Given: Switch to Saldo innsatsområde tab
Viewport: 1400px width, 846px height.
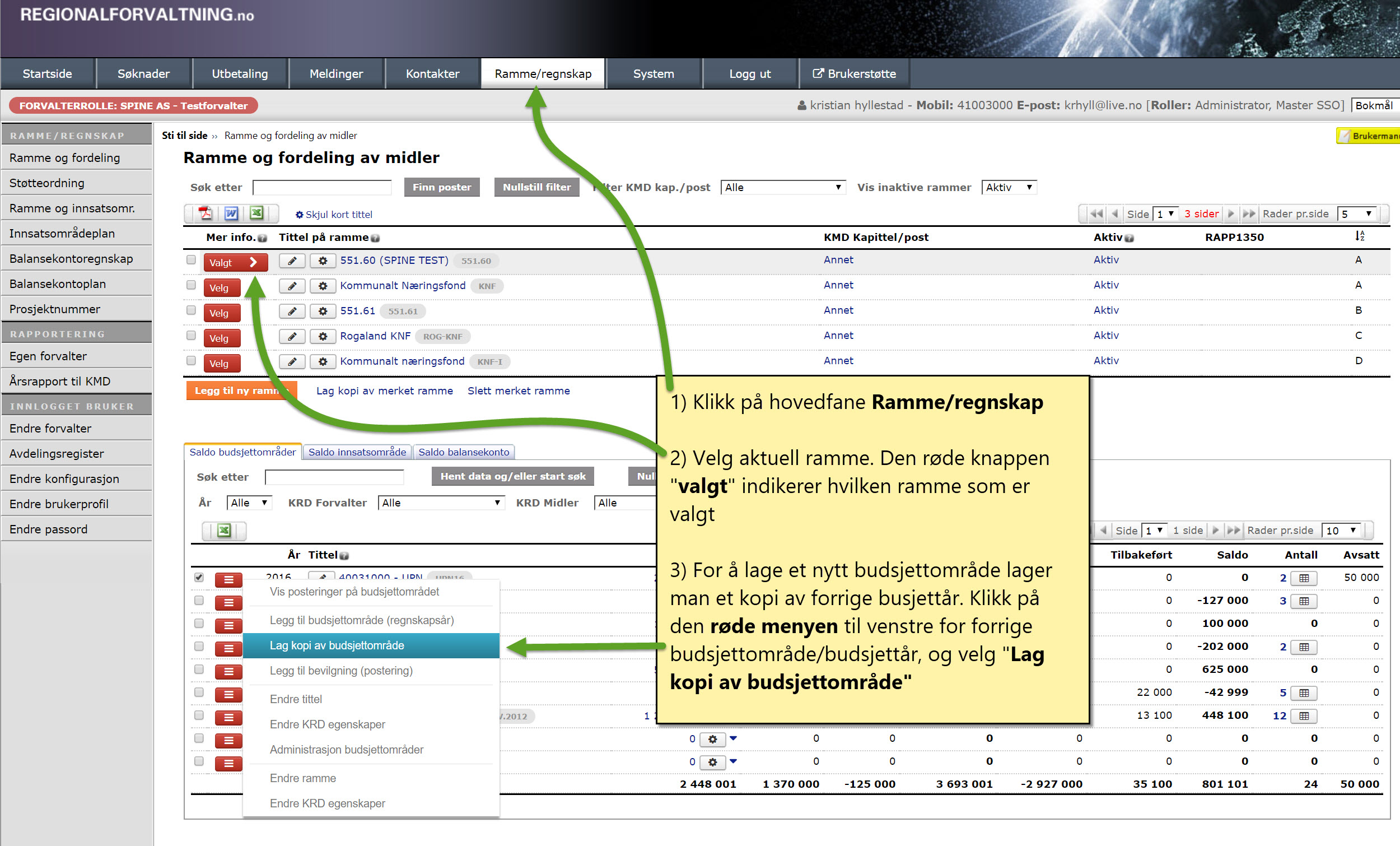Looking at the screenshot, I should point(357,452).
